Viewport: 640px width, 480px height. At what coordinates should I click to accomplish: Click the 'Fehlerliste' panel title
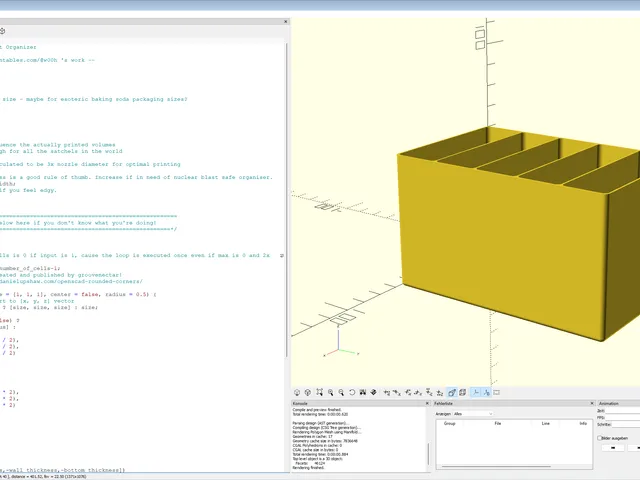click(x=443, y=403)
